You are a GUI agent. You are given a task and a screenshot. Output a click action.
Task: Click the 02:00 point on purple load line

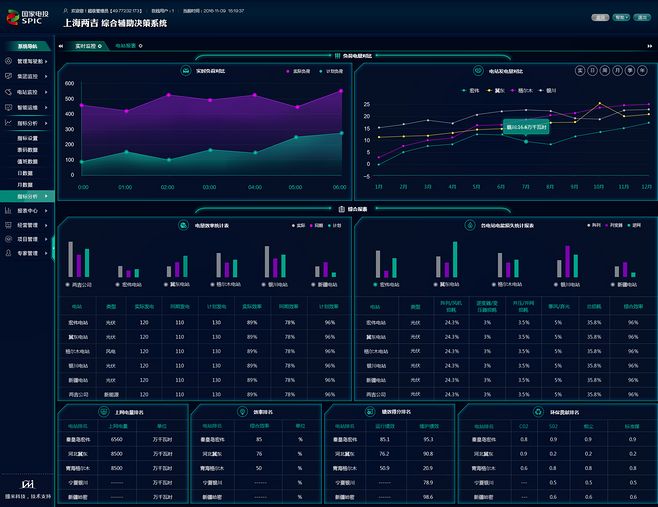pyautogui.click(x=169, y=95)
